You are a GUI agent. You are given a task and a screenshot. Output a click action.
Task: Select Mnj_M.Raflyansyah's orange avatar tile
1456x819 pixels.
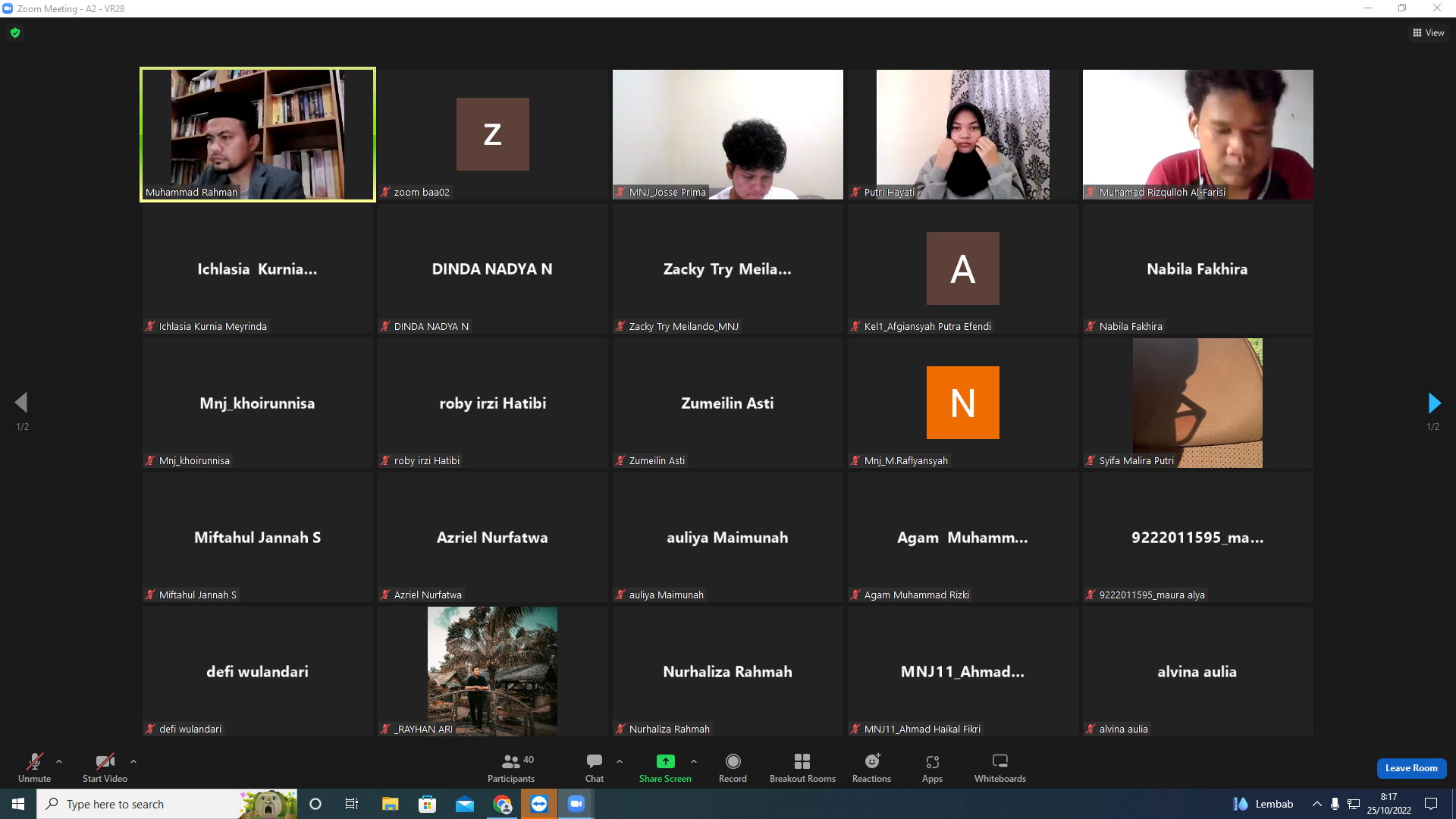coord(963,403)
